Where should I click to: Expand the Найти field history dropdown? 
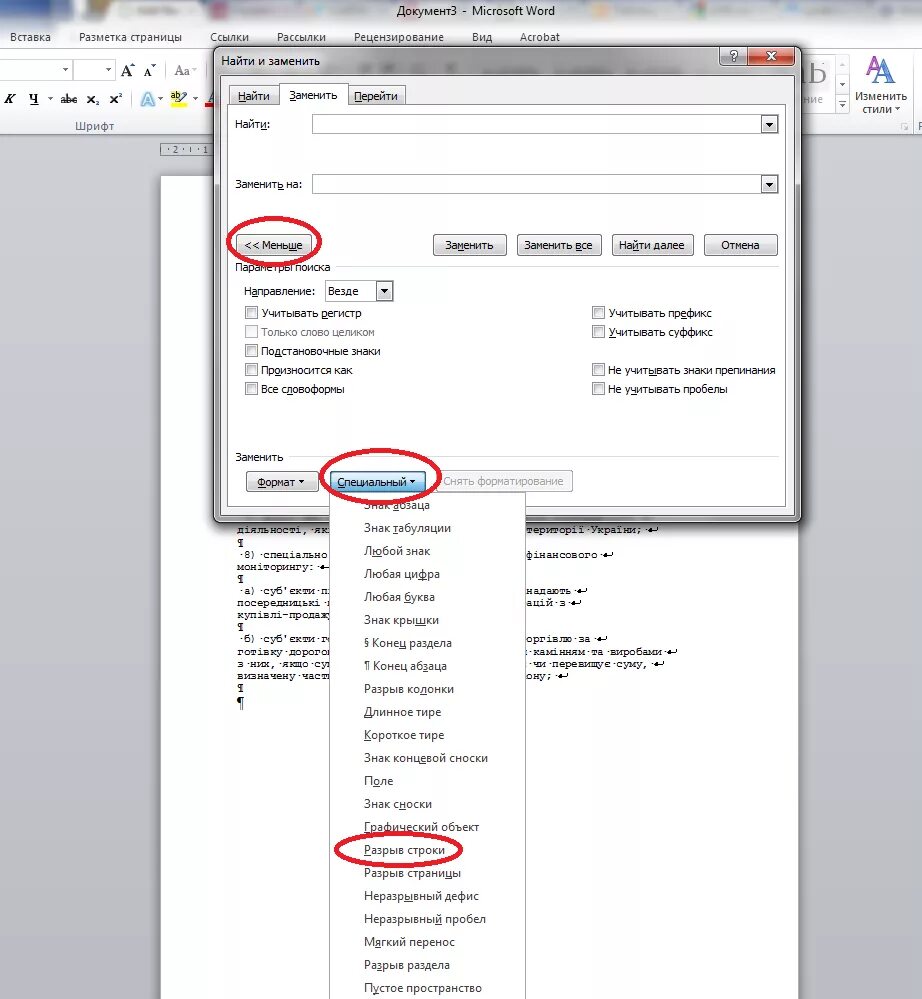click(769, 124)
